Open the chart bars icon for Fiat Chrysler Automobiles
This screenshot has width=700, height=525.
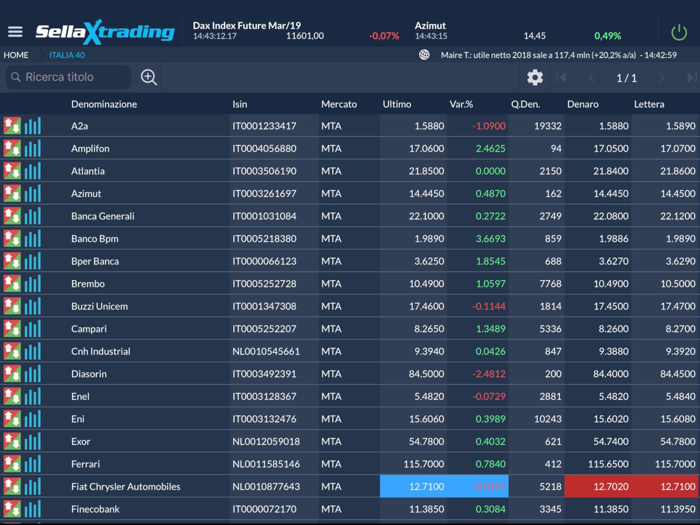click(33, 487)
